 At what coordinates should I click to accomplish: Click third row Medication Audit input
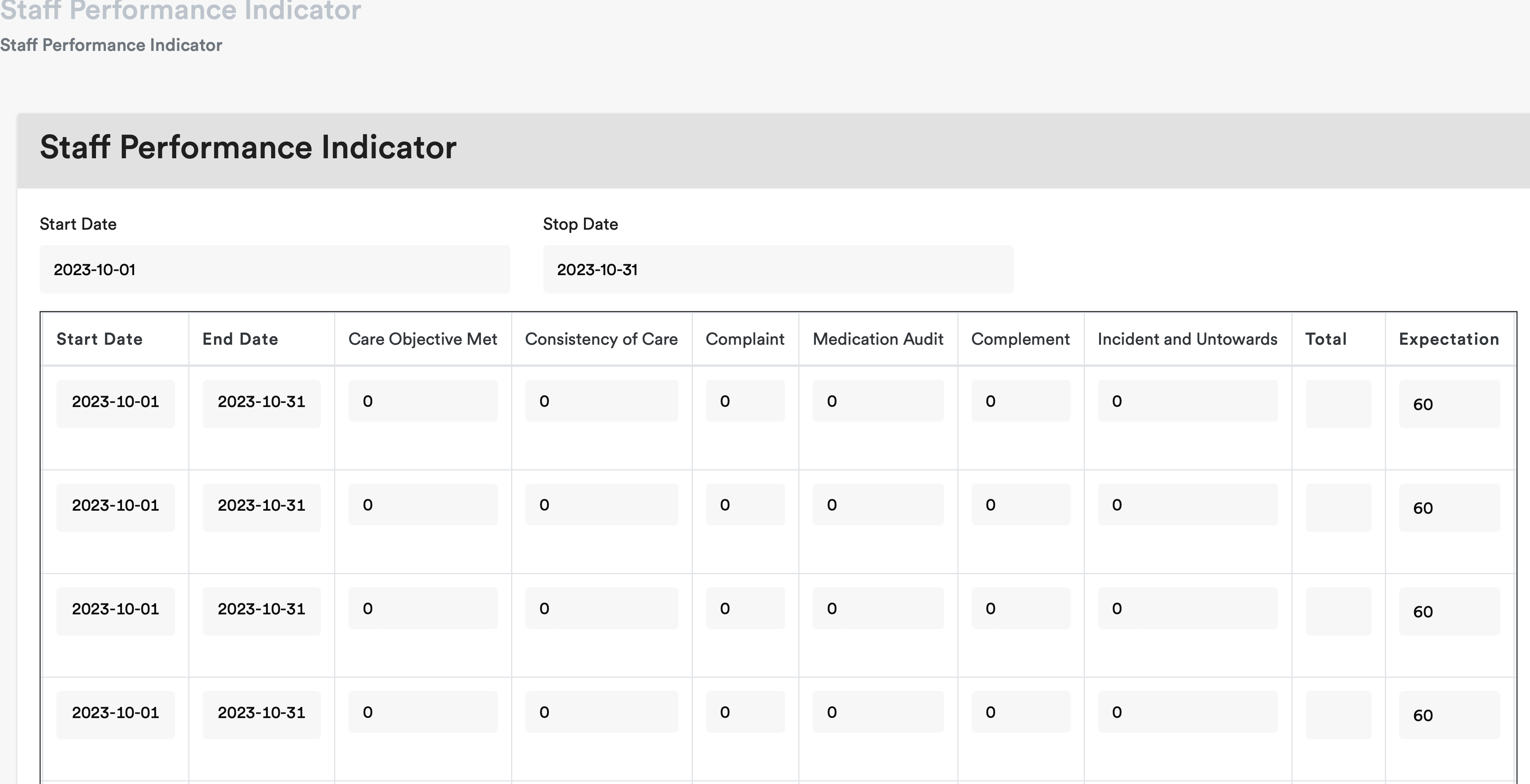877,609
